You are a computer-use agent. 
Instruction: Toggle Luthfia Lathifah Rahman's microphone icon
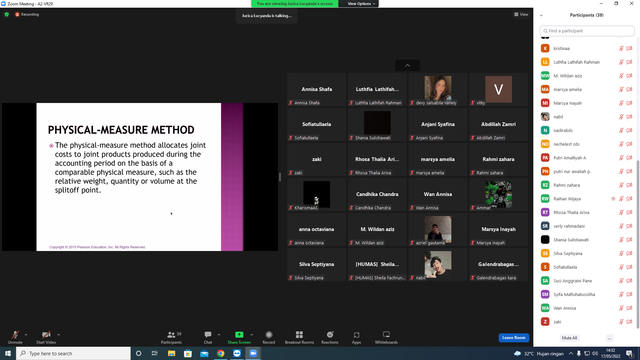click(x=621, y=62)
